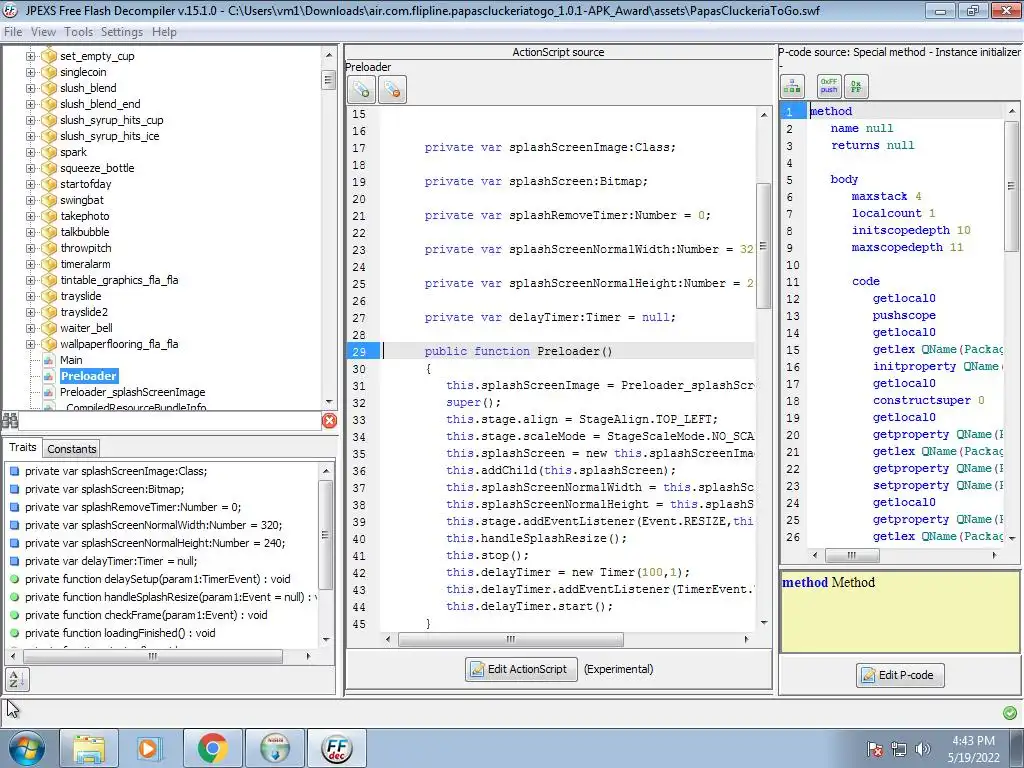Image resolution: width=1024 pixels, height=768 pixels.
Task: Select the Main class icon in tree
Action: [49, 360]
